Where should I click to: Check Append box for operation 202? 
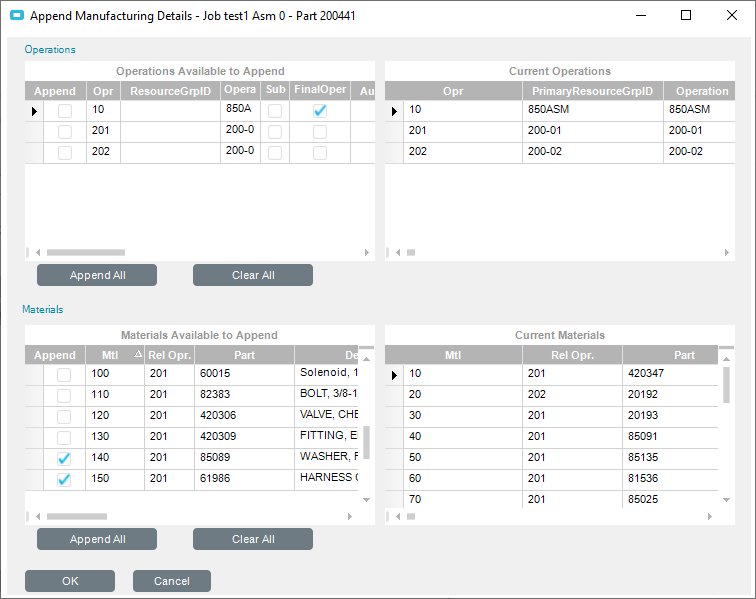65,153
